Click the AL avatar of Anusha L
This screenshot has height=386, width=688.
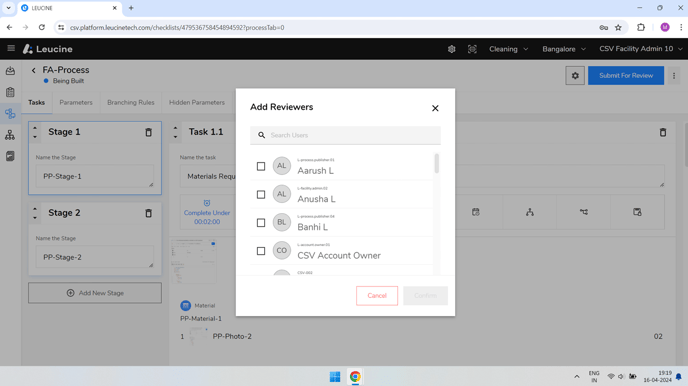click(282, 194)
